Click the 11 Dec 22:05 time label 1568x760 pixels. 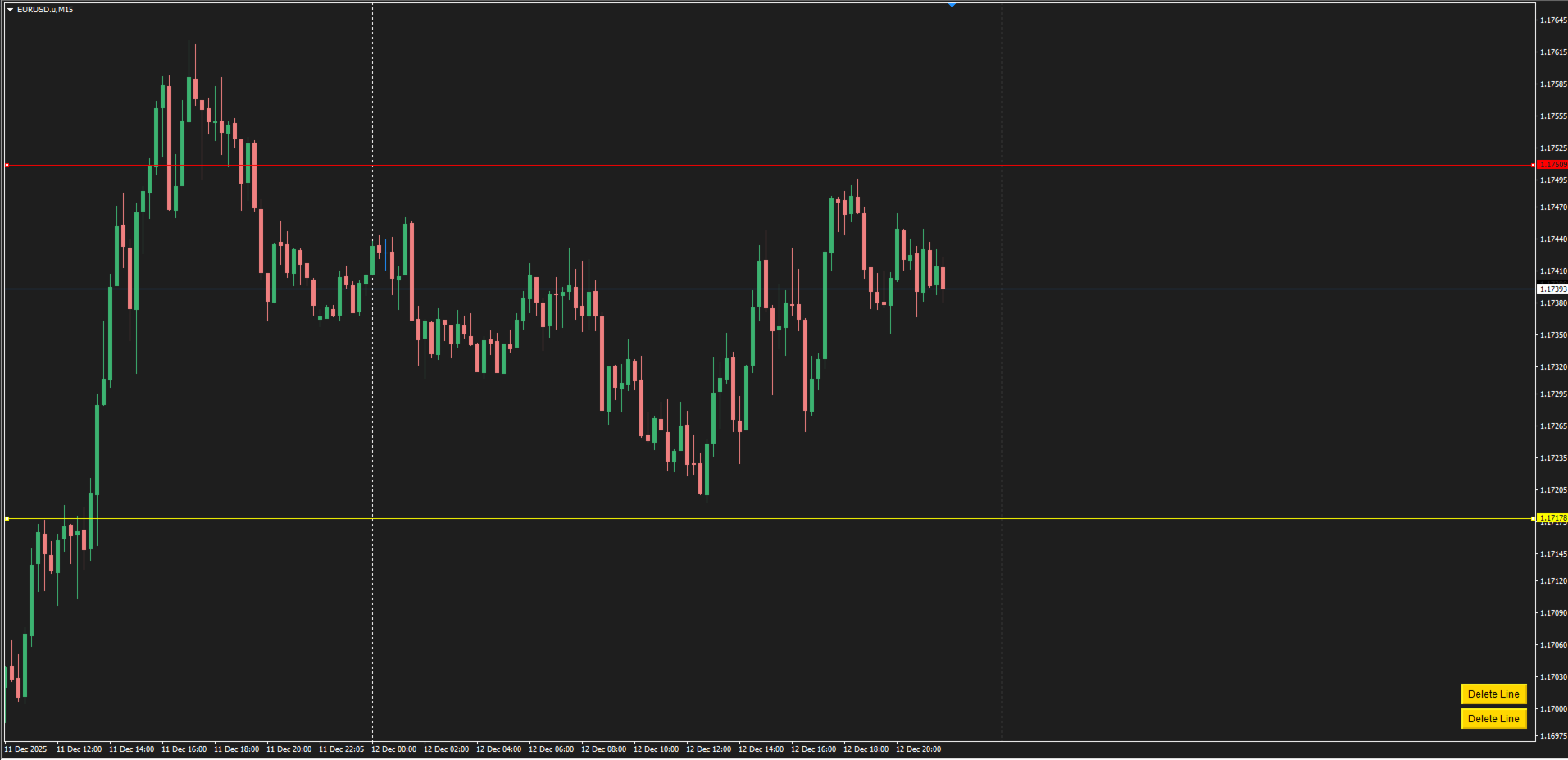pos(342,749)
